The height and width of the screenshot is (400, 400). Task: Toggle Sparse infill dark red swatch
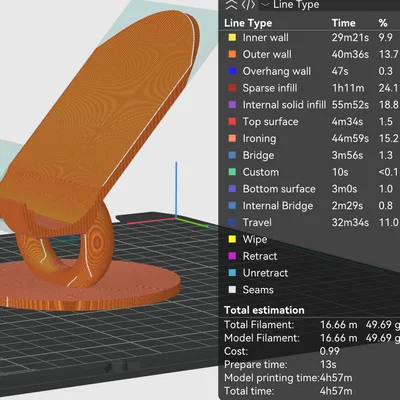(x=232, y=88)
